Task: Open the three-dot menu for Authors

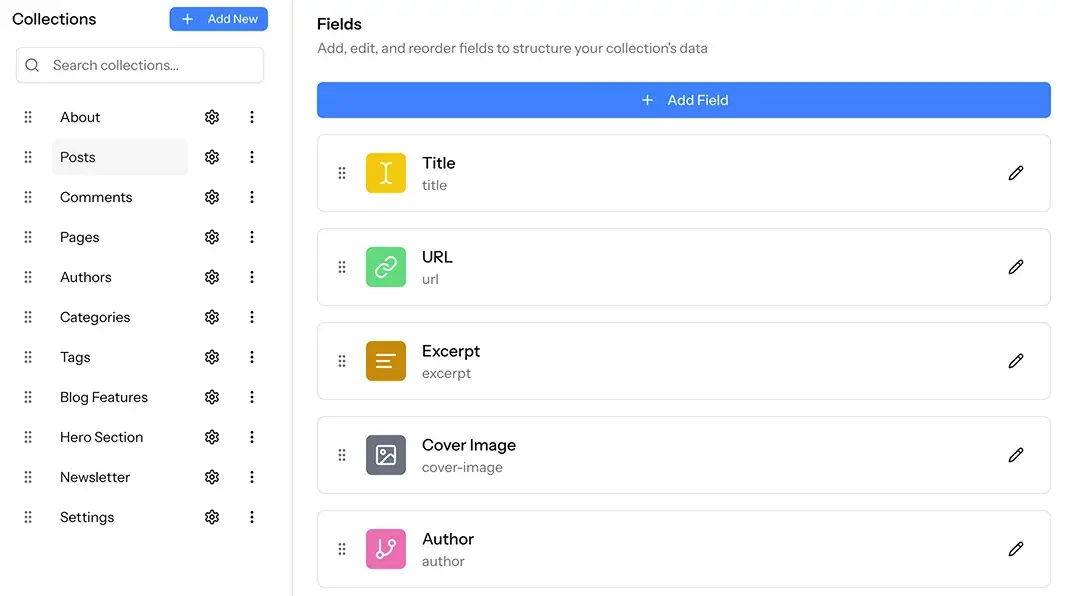Action: coord(252,277)
